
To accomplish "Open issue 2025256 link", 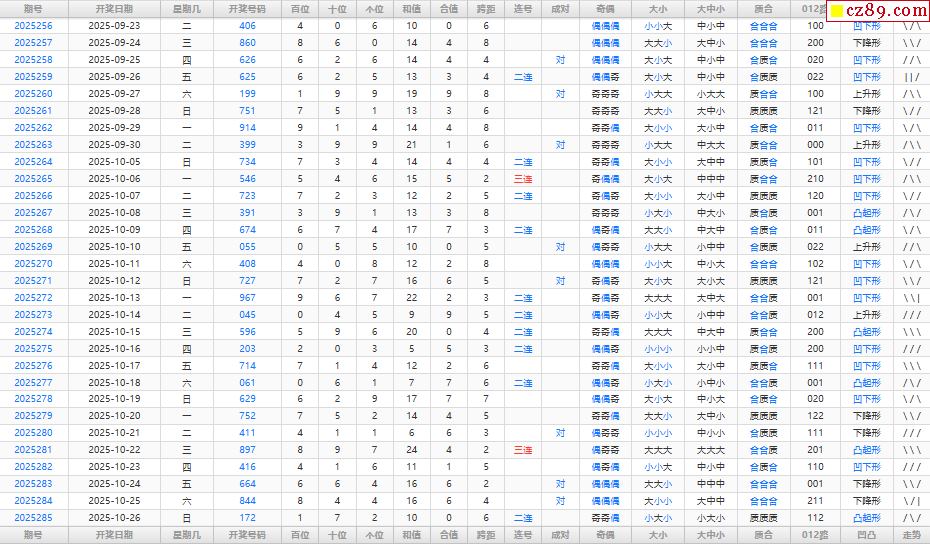I will (33, 26).
